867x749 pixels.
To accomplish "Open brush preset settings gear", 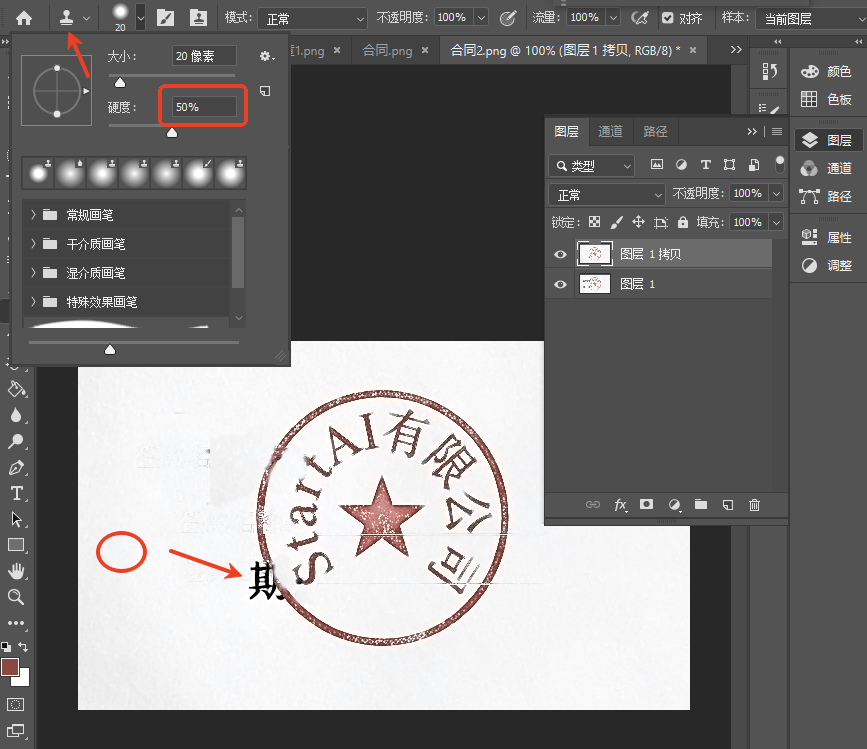I will pos(267,56).
